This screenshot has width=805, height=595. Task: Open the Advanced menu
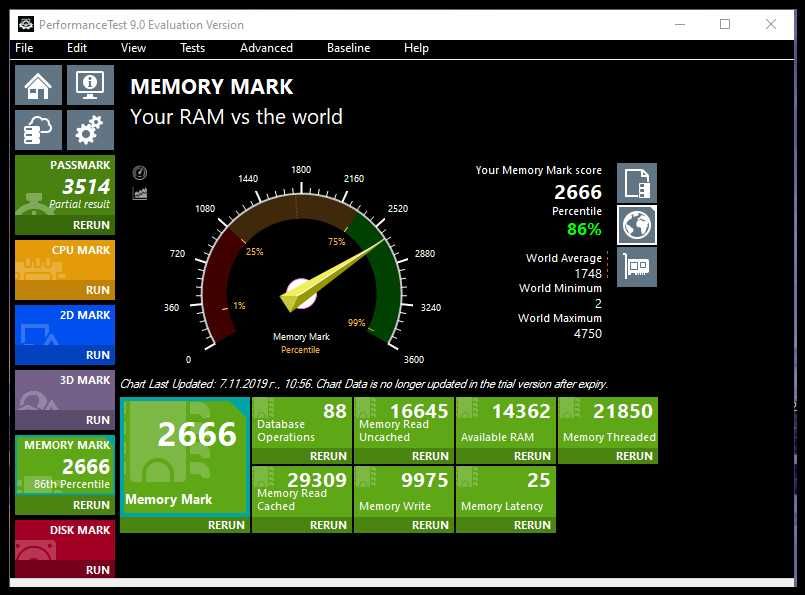click(x=266, y=48)
